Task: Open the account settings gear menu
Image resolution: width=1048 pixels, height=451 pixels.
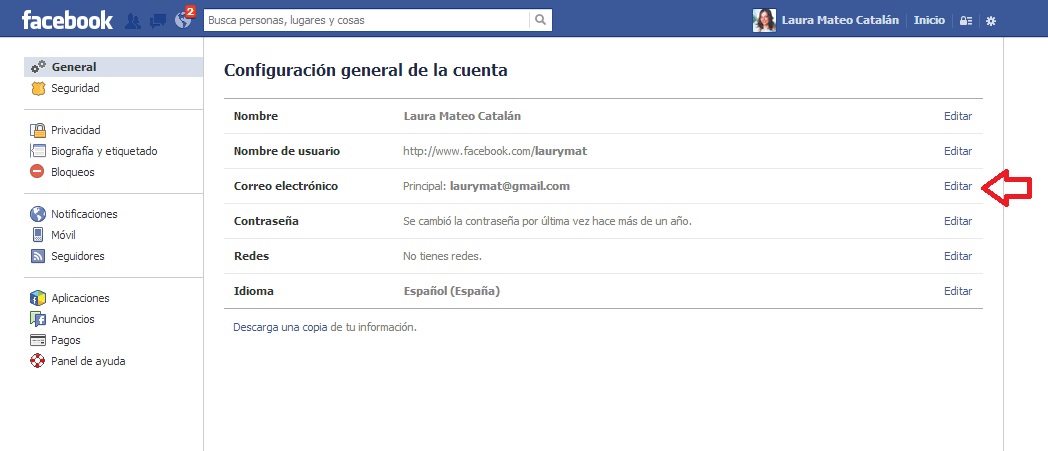Action: coord(990,21)
